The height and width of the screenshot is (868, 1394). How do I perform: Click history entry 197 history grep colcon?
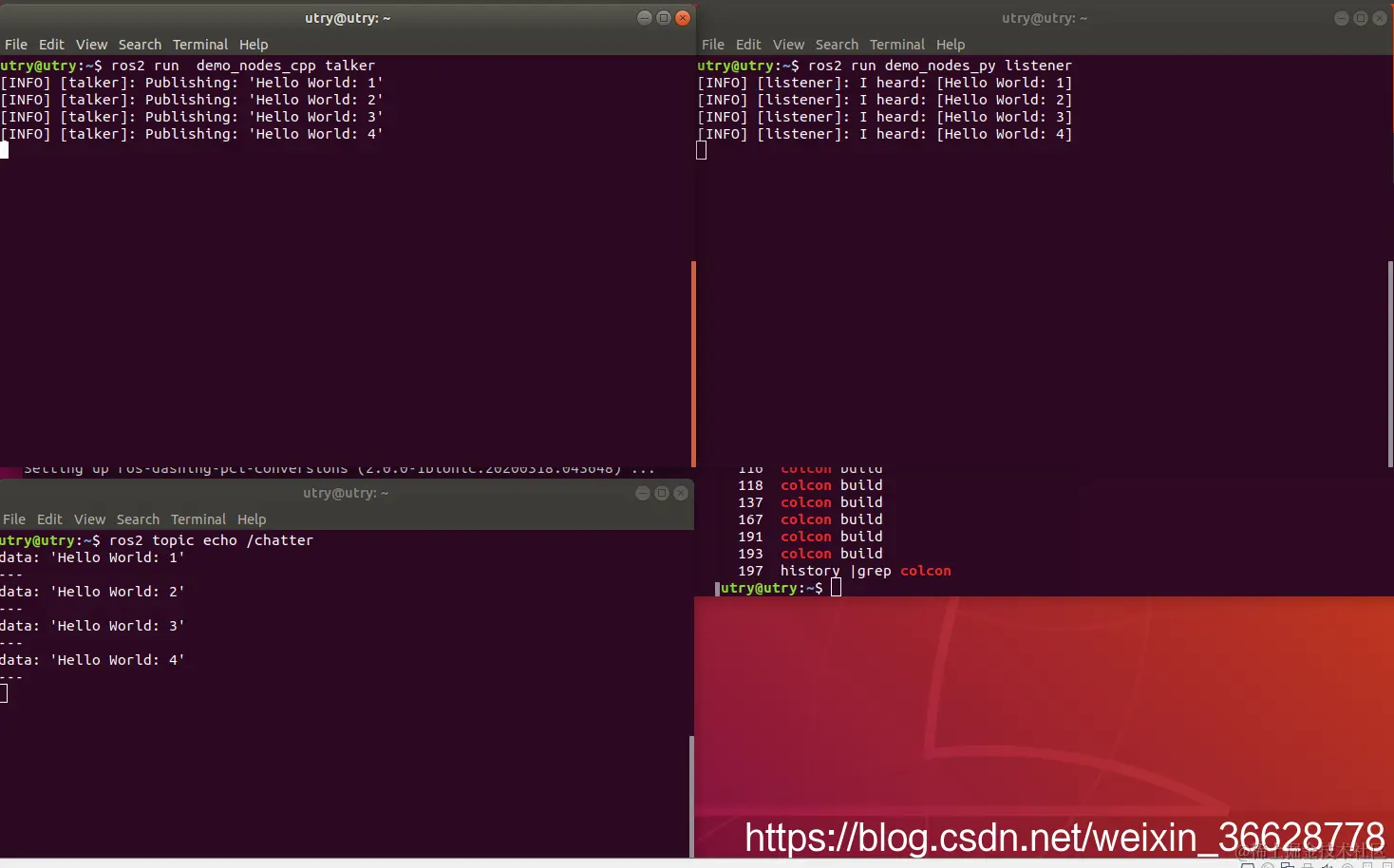pos(844,571)
